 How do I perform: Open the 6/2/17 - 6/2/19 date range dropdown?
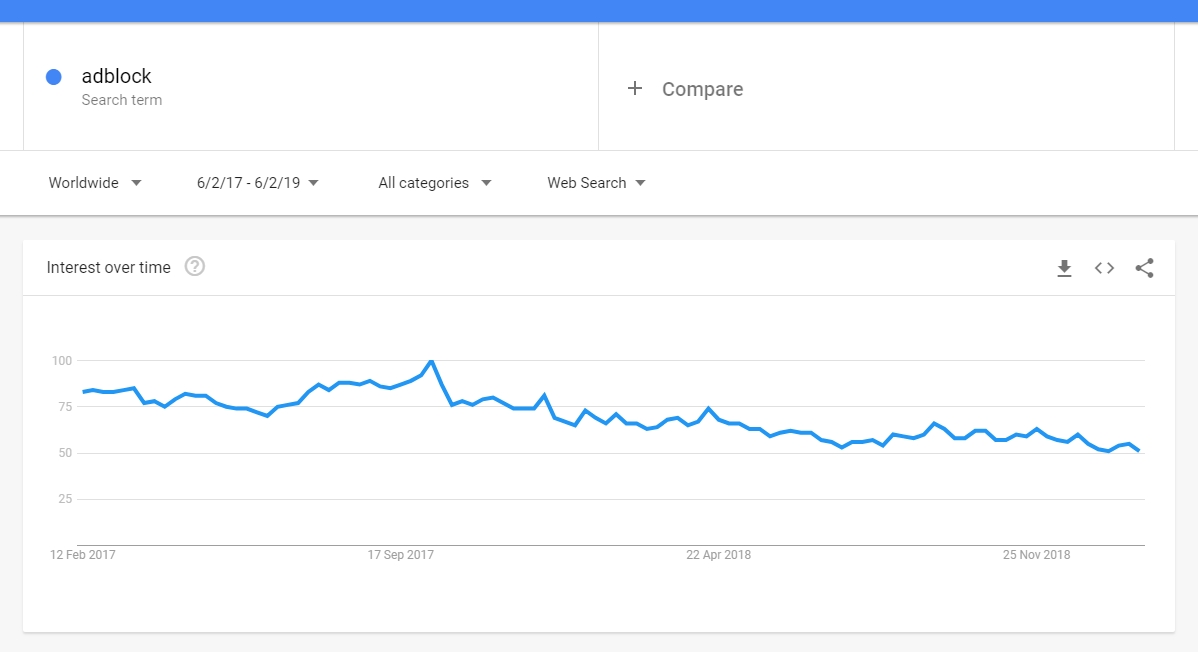(x=257, y=183)
